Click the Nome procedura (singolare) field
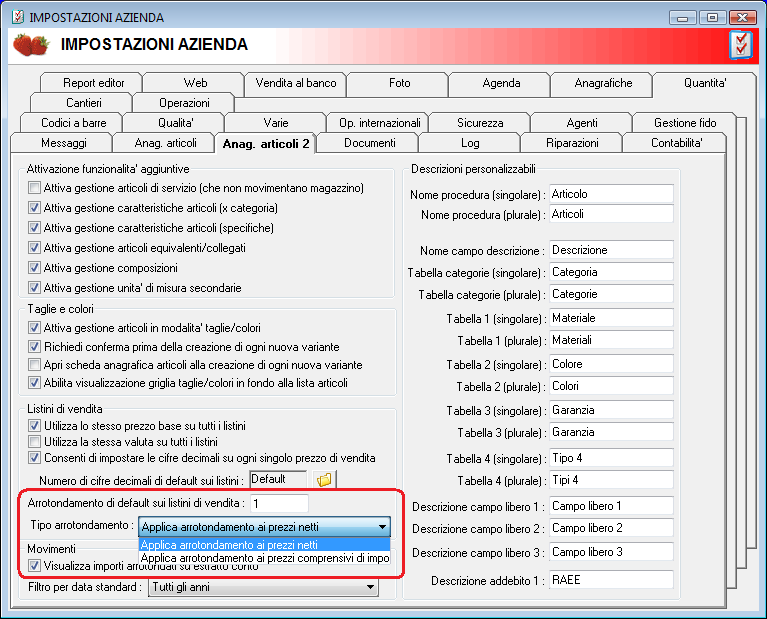767x619 pixels. 611,194
